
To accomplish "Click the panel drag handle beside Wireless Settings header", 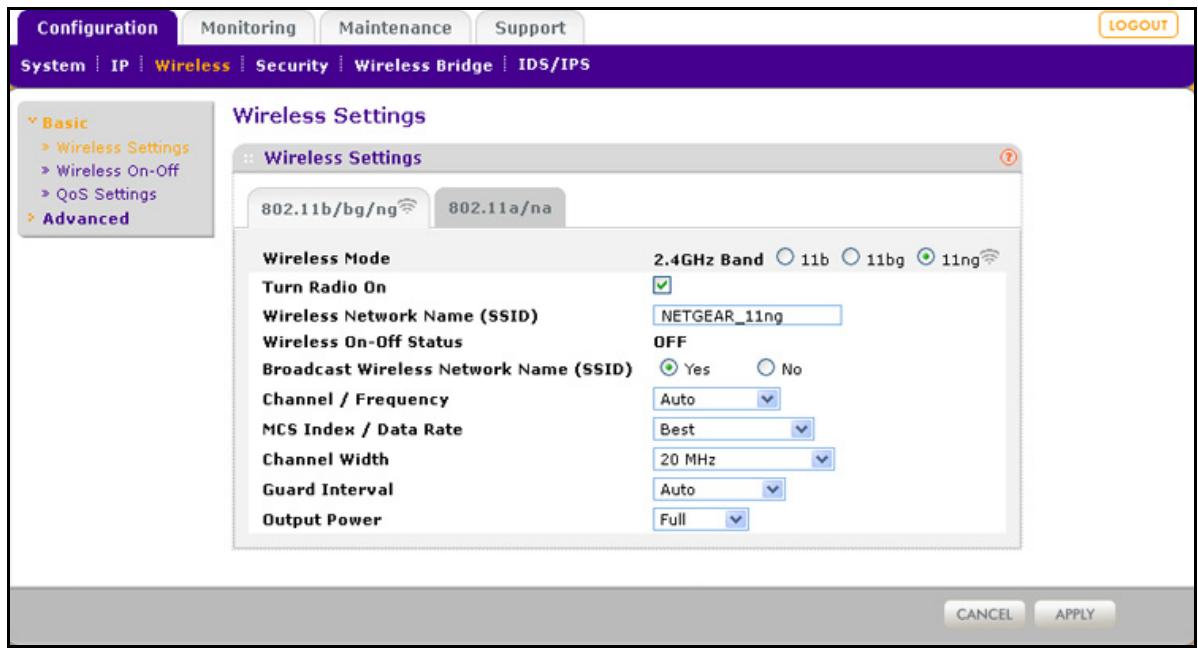I will click(248, 158).
